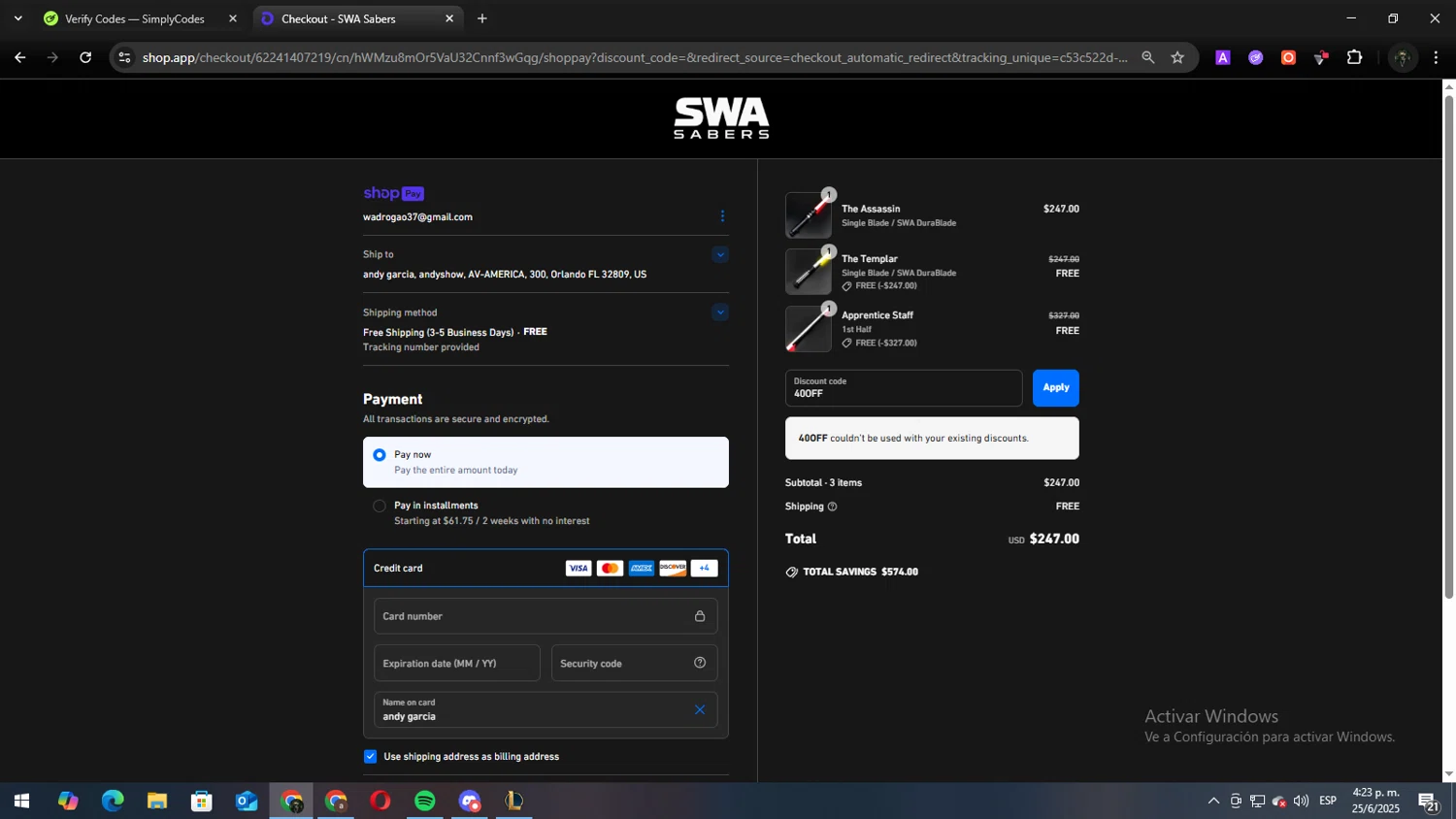Image resolution: width=1456 pixels, height=819 pixels.
Task: Click the Visa card icon
Action: [579, 569]
